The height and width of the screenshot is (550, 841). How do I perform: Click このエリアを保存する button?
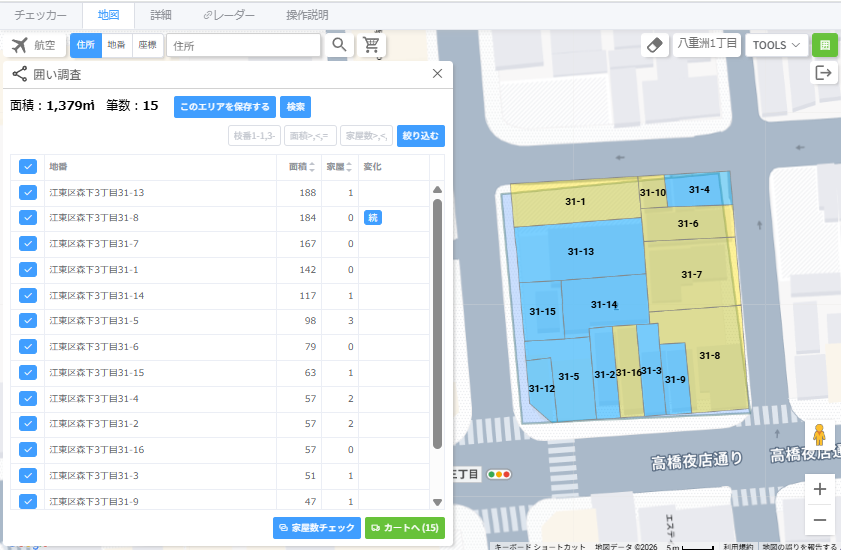coord(225,107)
